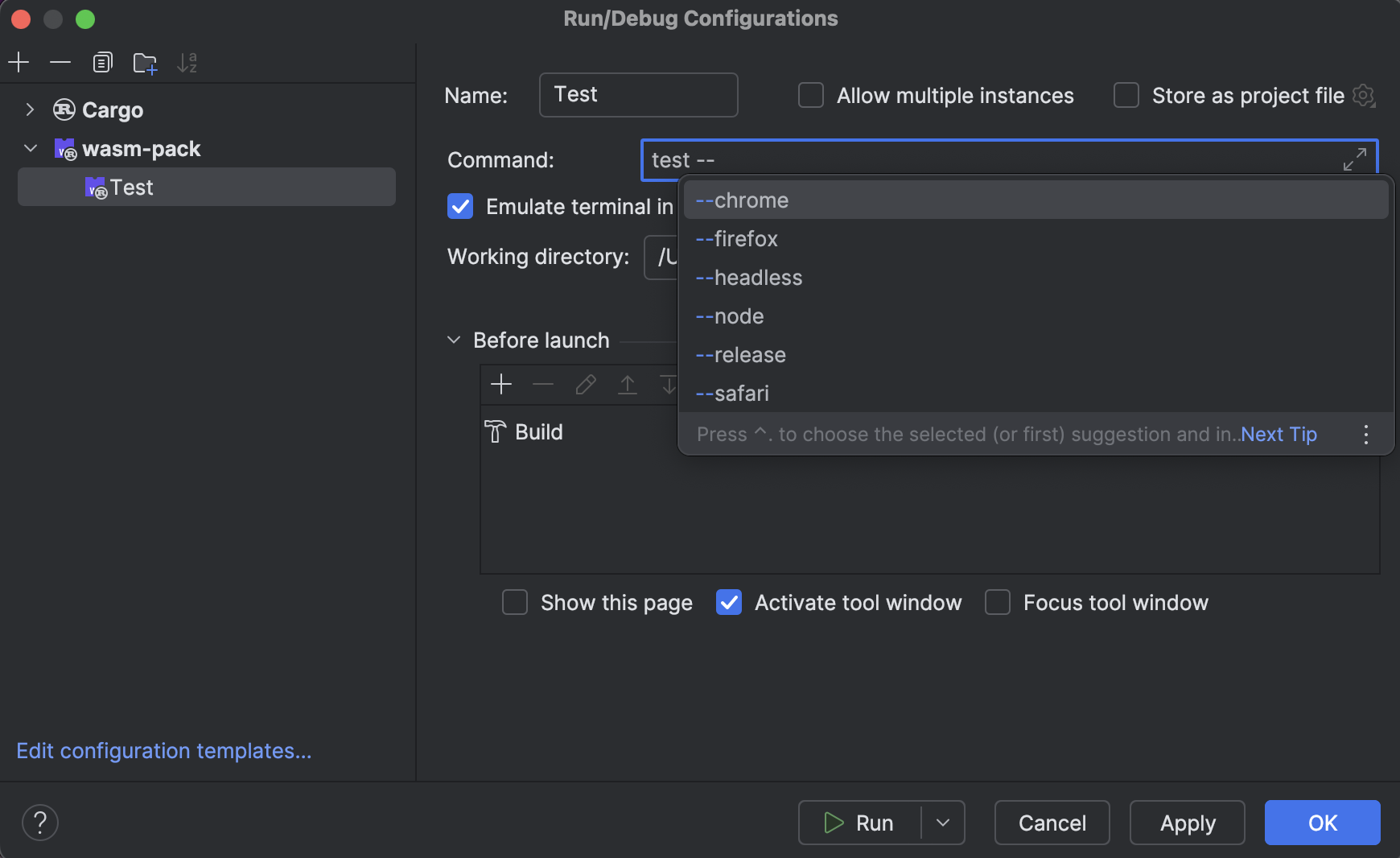Image resolution: width=1400 pixels, height=858 pixels.
Task: Select --headless from the suggestion list
Action: [x=748, y=277]
